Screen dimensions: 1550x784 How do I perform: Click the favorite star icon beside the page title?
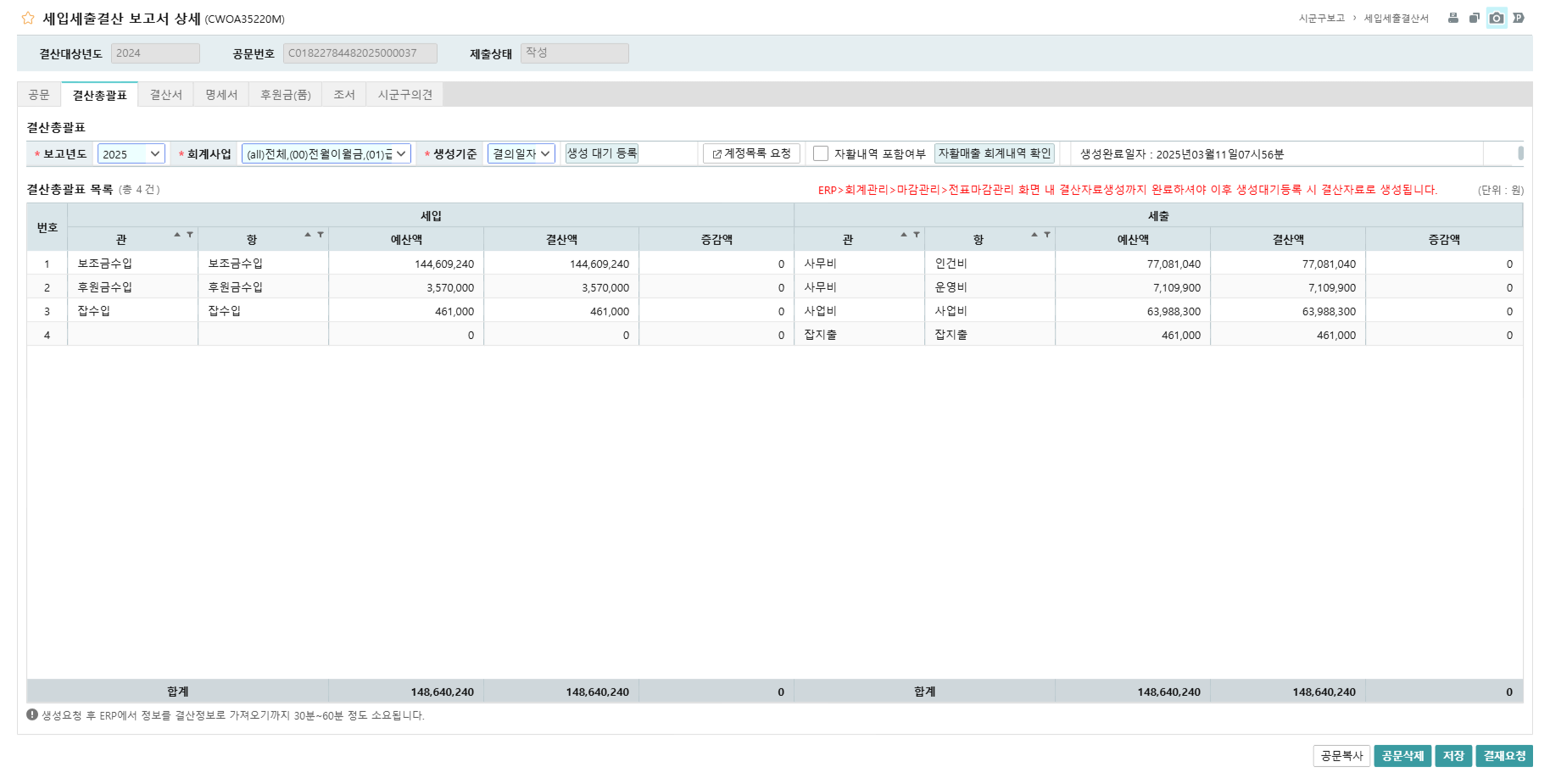click(28, 18)
